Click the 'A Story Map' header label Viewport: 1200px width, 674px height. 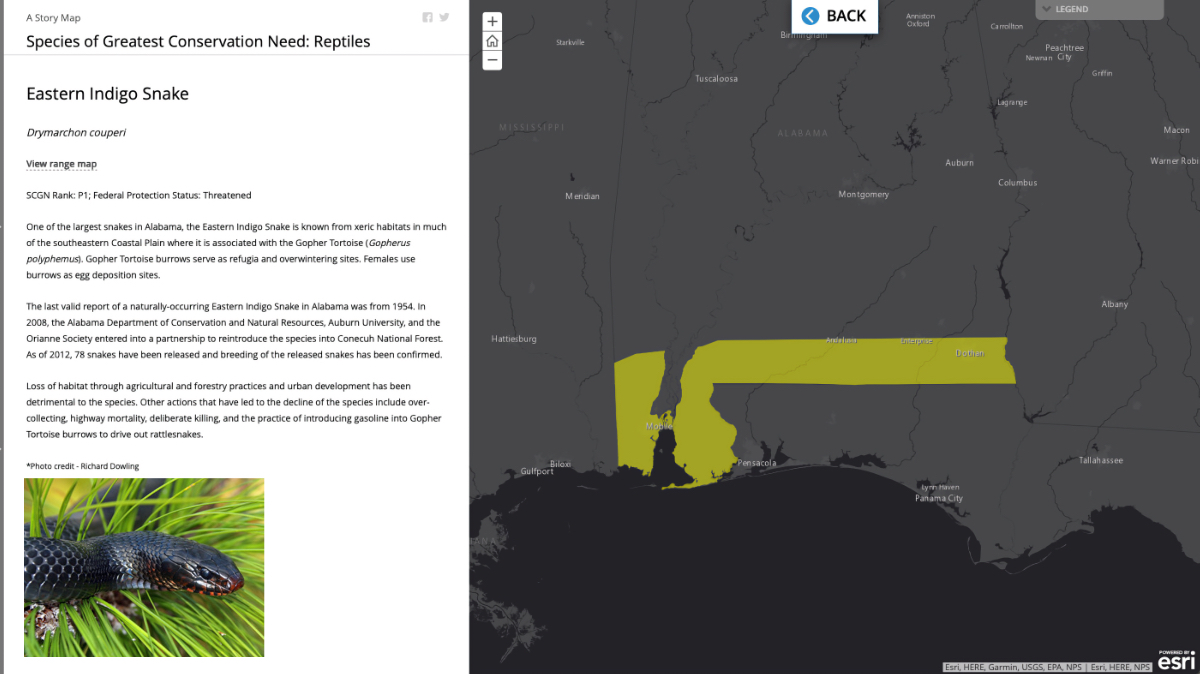51,17
